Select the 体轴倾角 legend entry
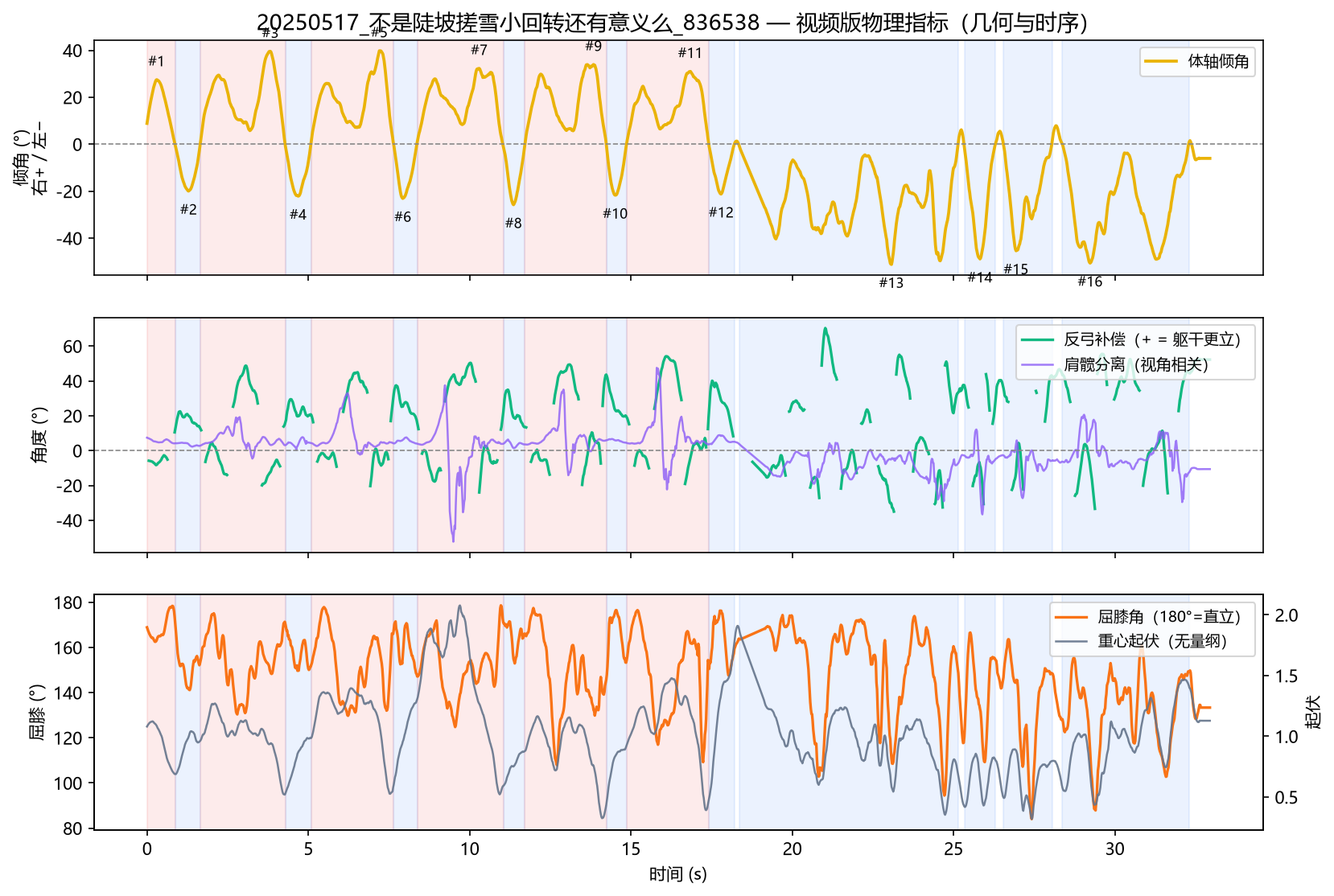The image size is (1334, 896). (1197, 61)
